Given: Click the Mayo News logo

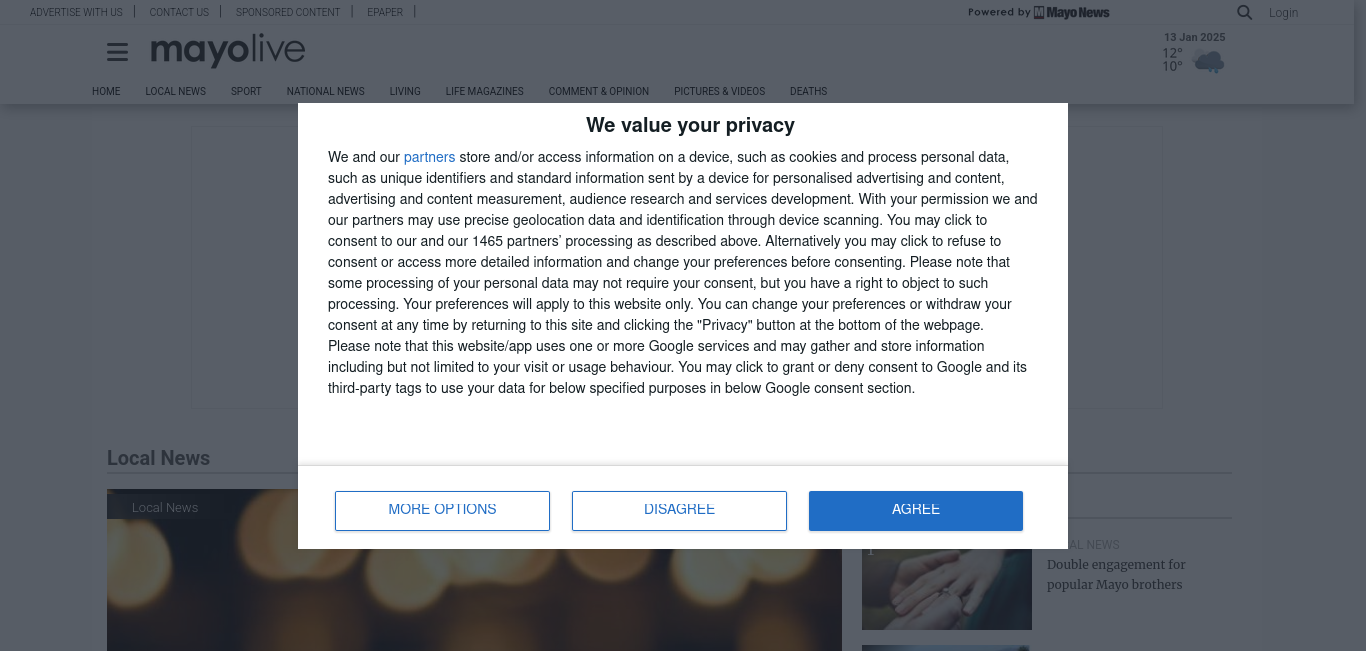Looking at the screenshot, I should click(1071, 12).
